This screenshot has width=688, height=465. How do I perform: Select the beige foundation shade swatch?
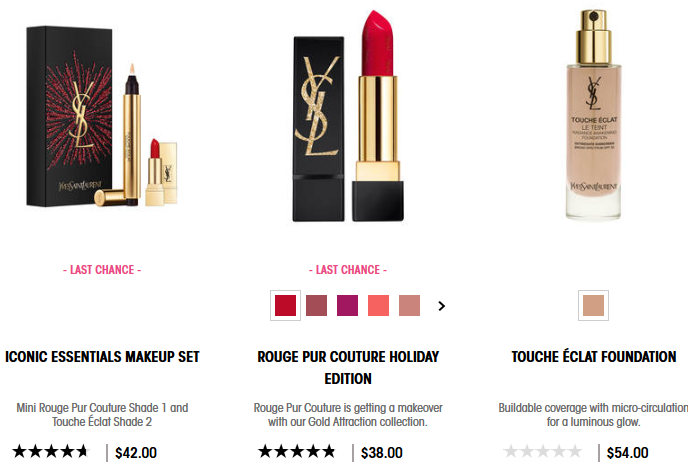click(x=593, y=305)
